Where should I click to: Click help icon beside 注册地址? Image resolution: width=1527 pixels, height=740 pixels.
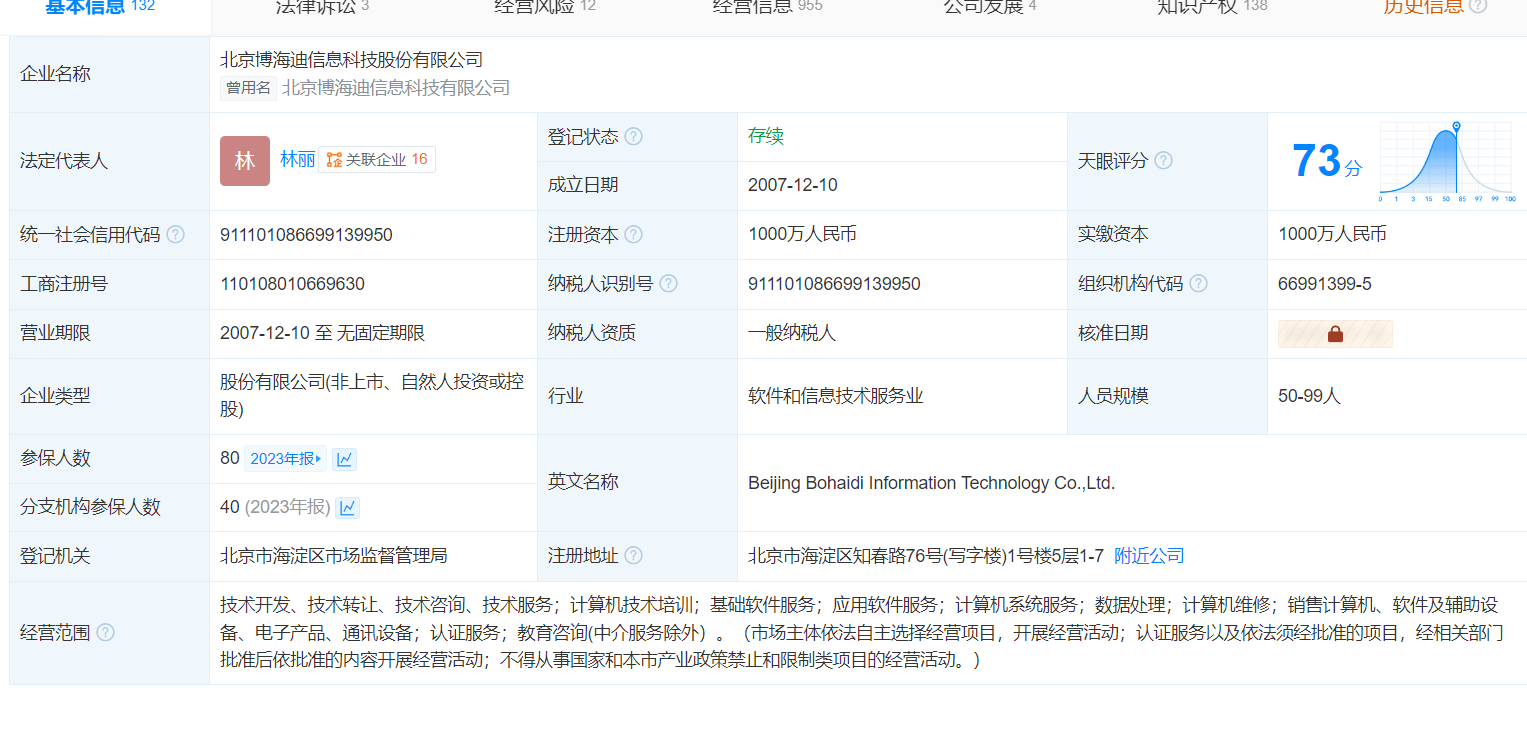633,556
